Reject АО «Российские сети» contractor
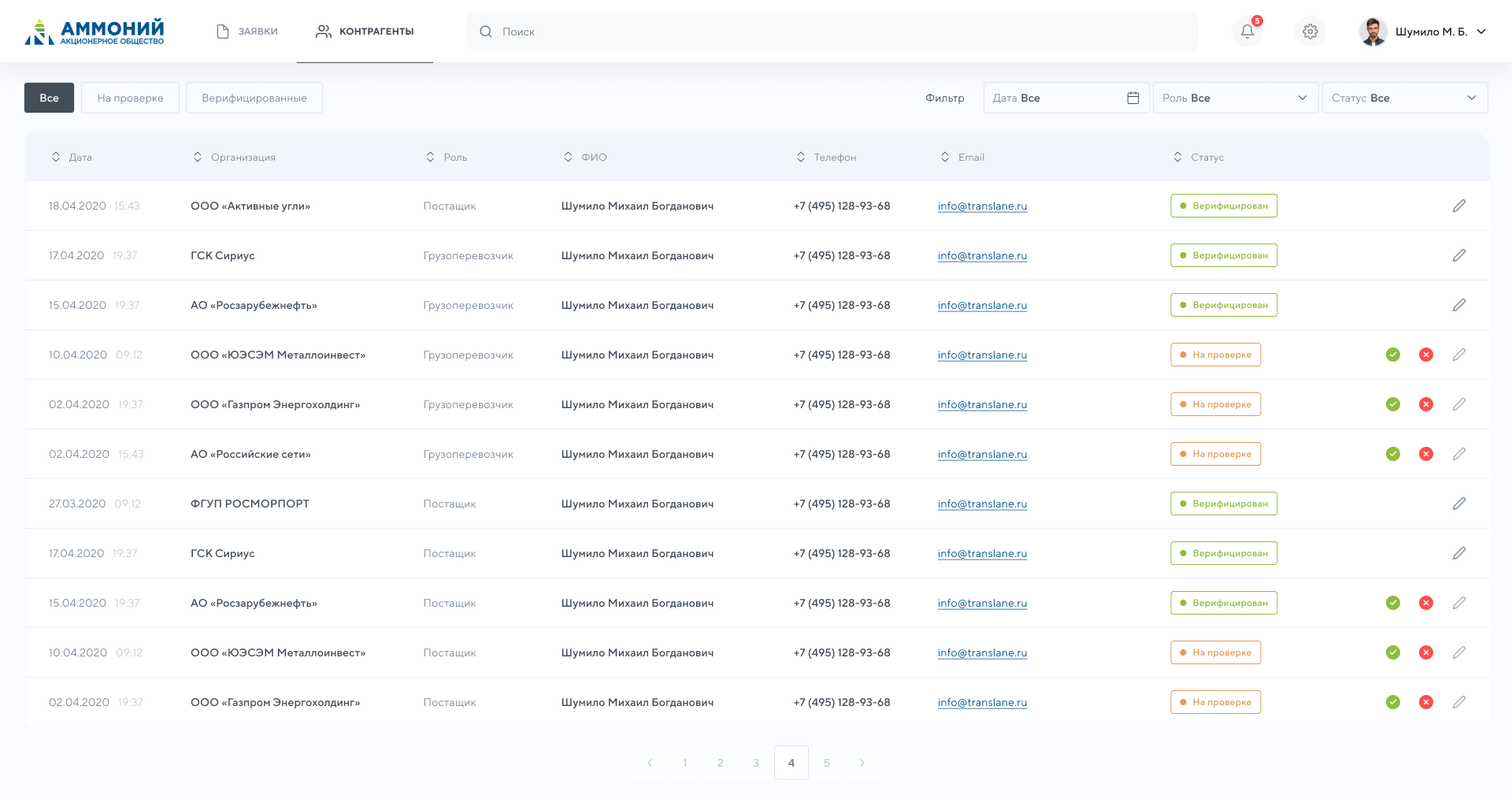The image size is (1512, 799). (1426, 454)
